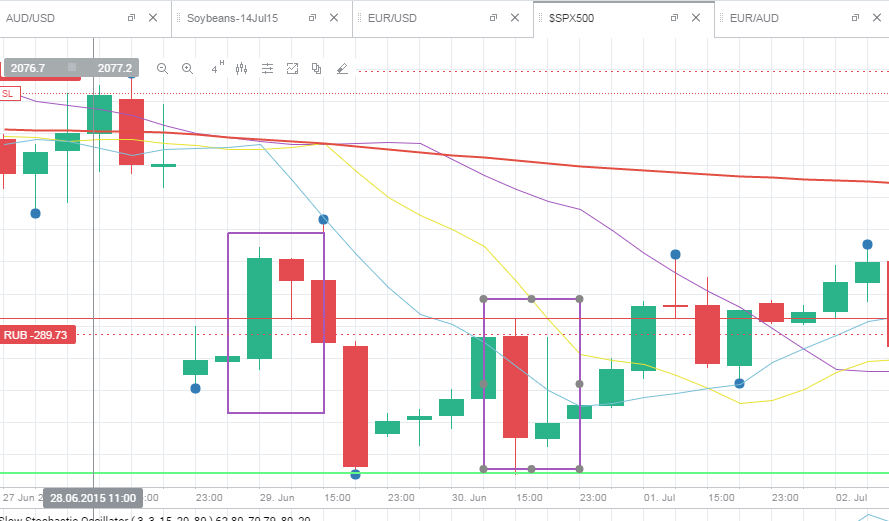Pop out the EUR/USD tab window
The width and height of the screenshot is (889, 521).
click(x=493, y=18)
